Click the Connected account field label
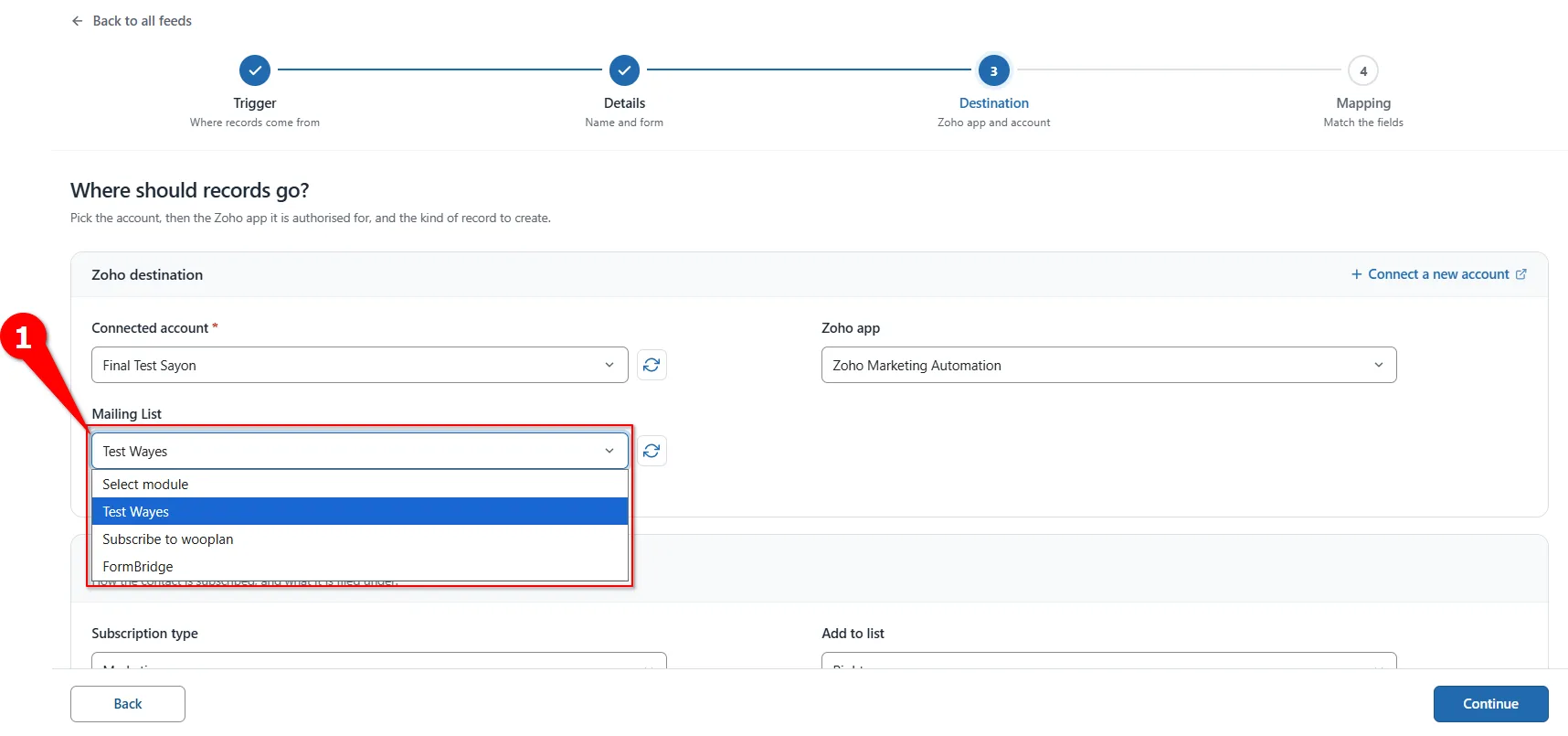1568x736 pixels. pyautogui.click(x=150, y=328)
